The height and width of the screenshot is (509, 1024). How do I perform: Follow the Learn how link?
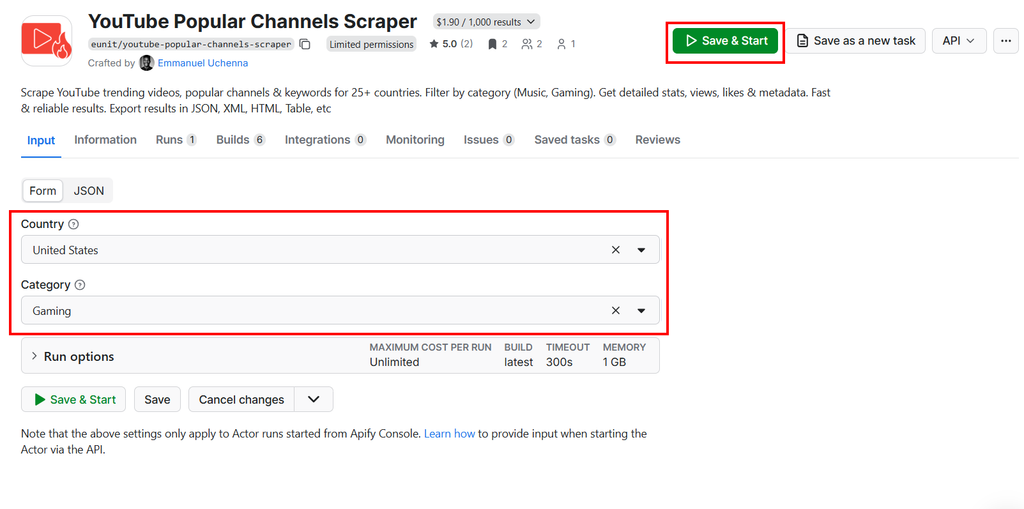coord(449,433)
